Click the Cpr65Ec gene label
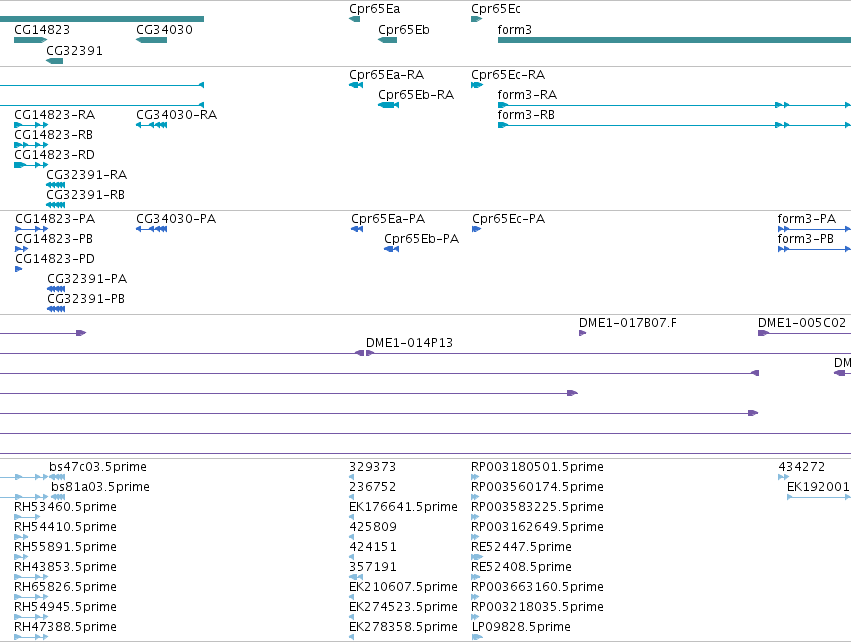The height and width of the screenshot is (642, 851). coord(496,9)
